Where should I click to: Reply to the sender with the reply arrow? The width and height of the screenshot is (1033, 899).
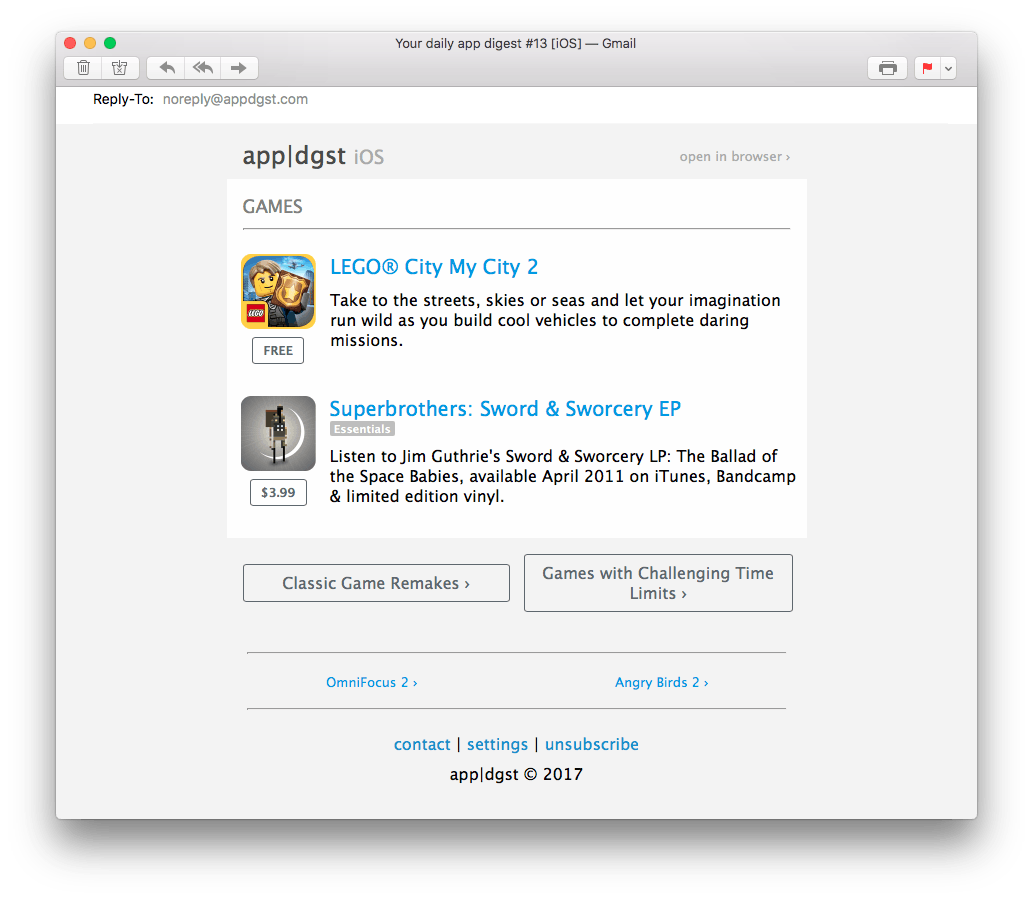pos(167,68)
